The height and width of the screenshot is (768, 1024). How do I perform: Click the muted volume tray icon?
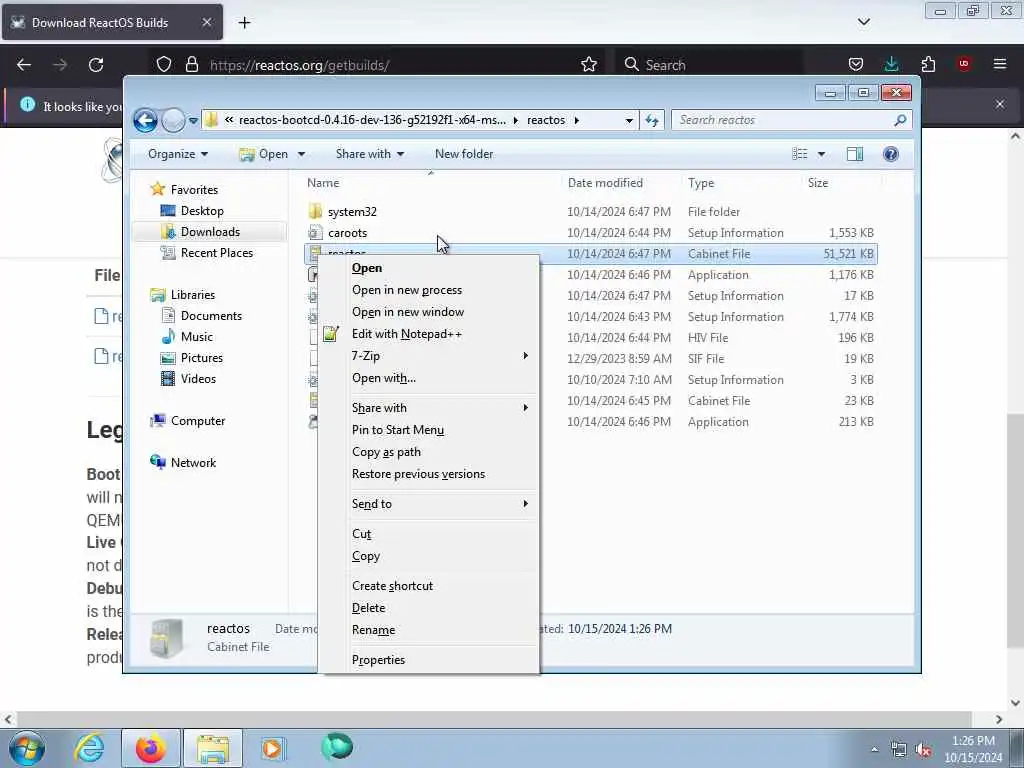[923, 750]
